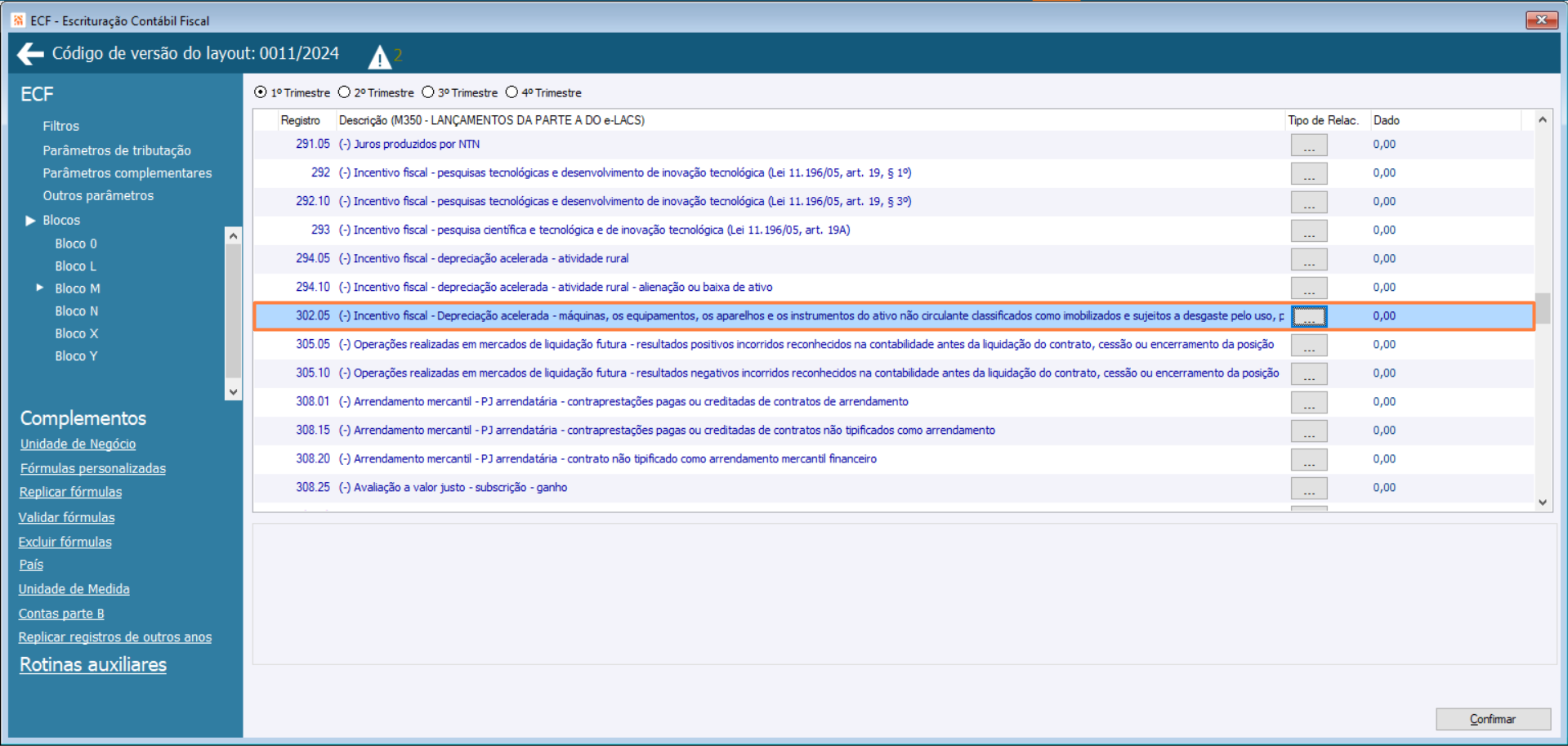Open Outros parâmetros
Screen dimensions: 1568x746
[98, 195]
